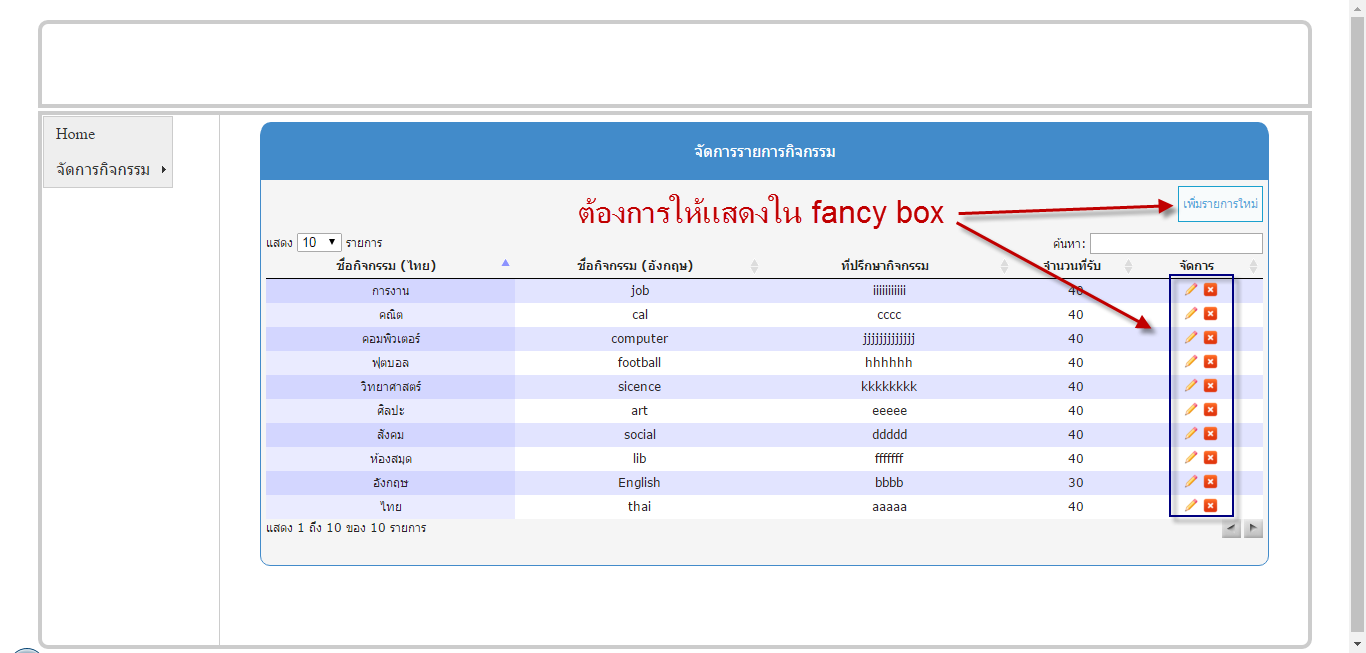Sort by จัดการ column

1200,266
